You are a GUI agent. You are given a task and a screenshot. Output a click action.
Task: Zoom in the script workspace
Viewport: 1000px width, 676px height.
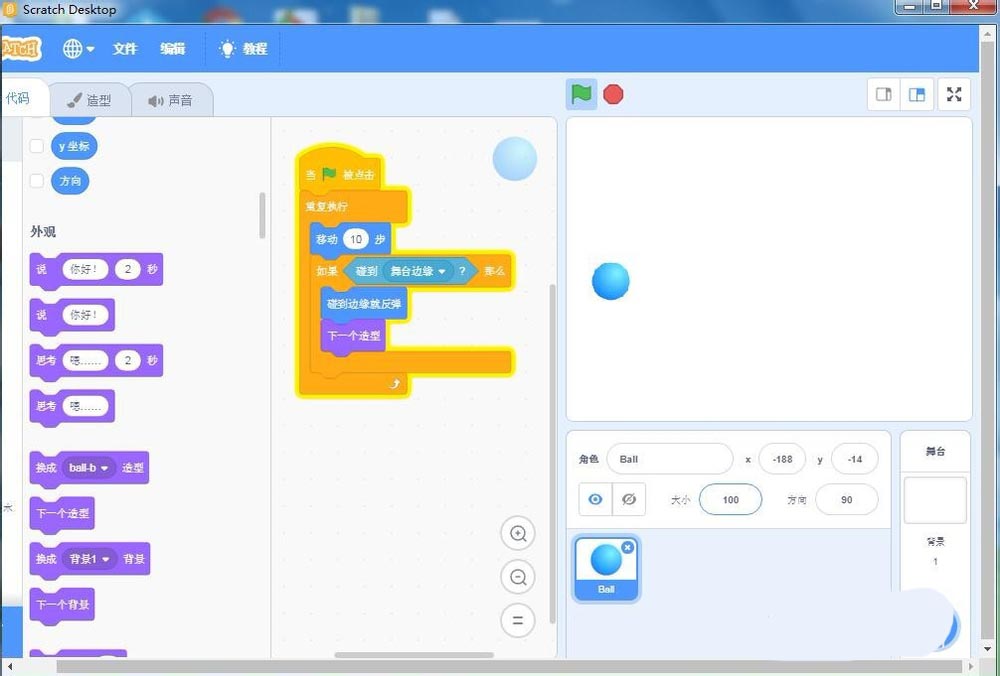tap(518, 533)
